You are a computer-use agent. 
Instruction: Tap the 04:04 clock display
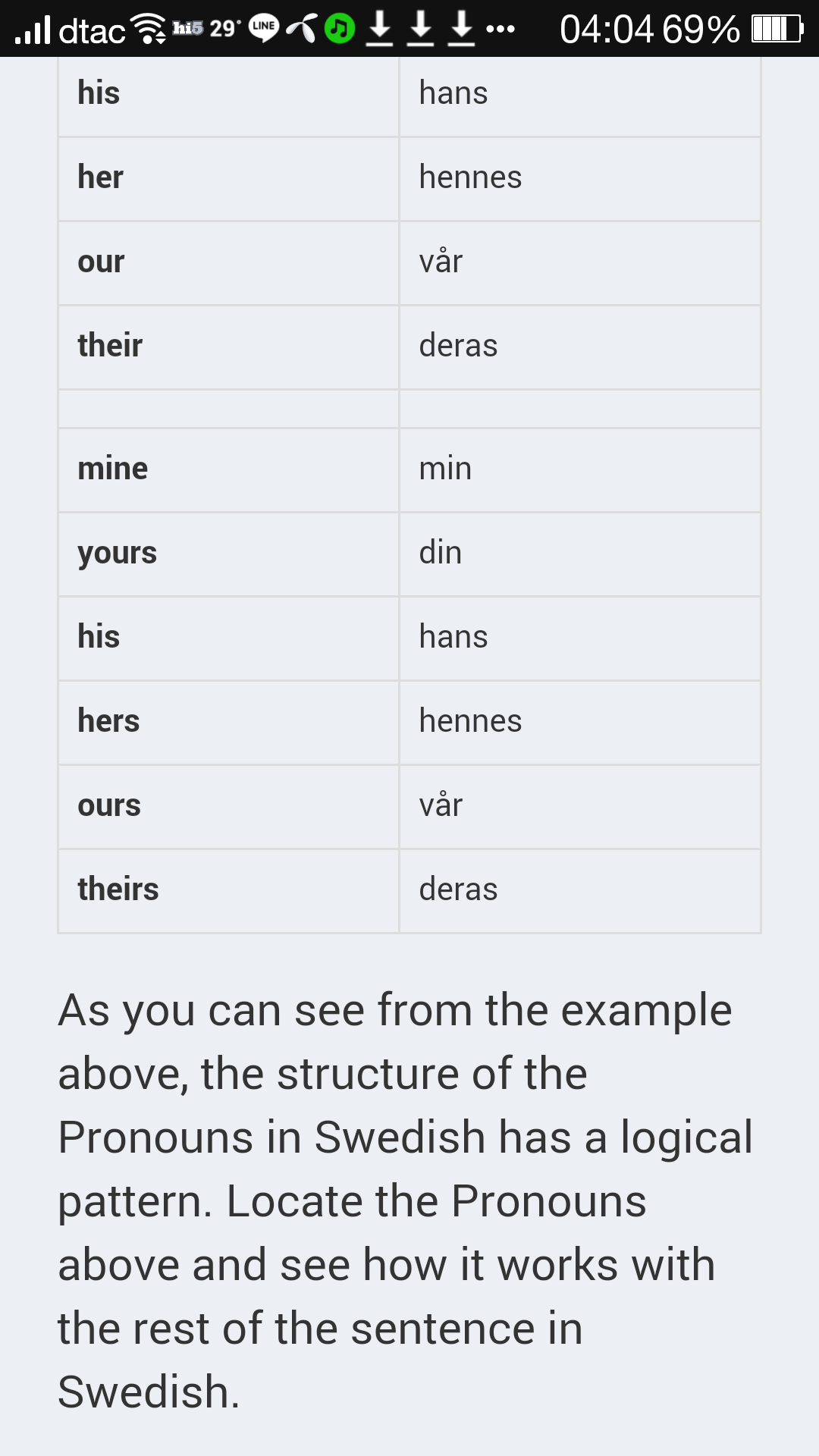click(x=607, y=30)
